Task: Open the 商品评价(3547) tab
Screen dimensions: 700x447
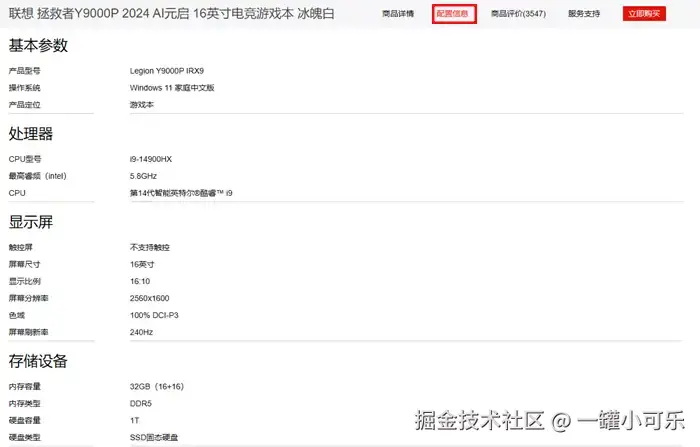Action: click(518, 14)
